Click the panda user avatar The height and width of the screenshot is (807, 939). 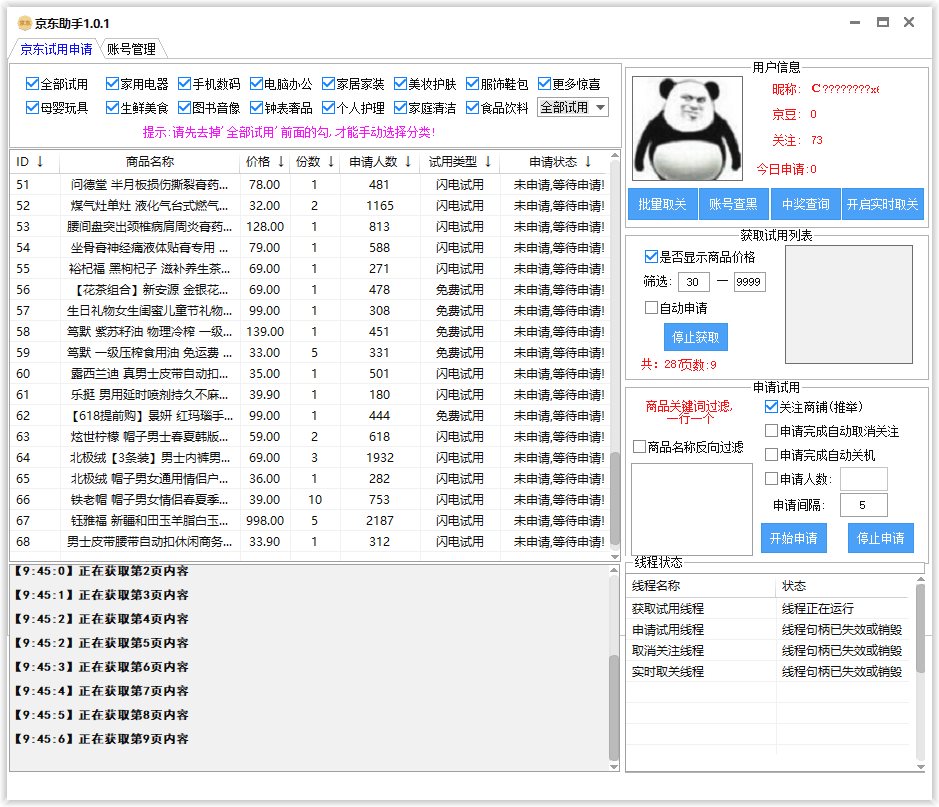(x=687, y=129)
